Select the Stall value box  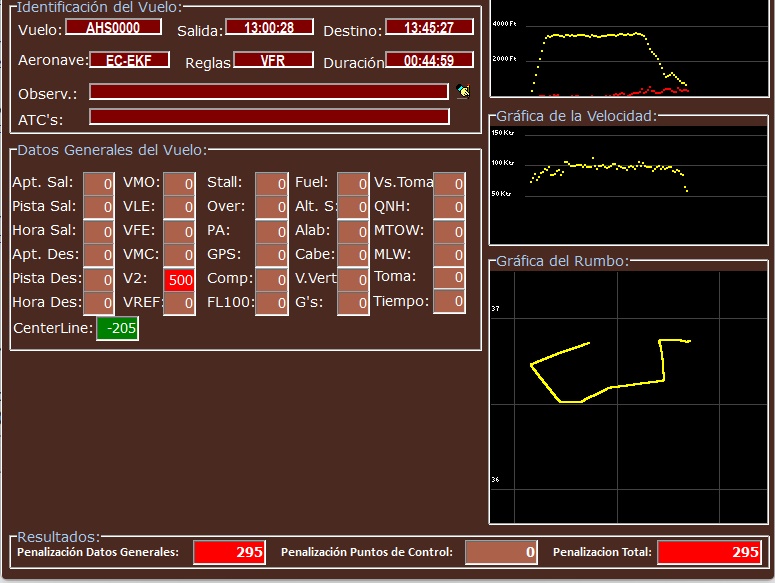pos(271,183)
